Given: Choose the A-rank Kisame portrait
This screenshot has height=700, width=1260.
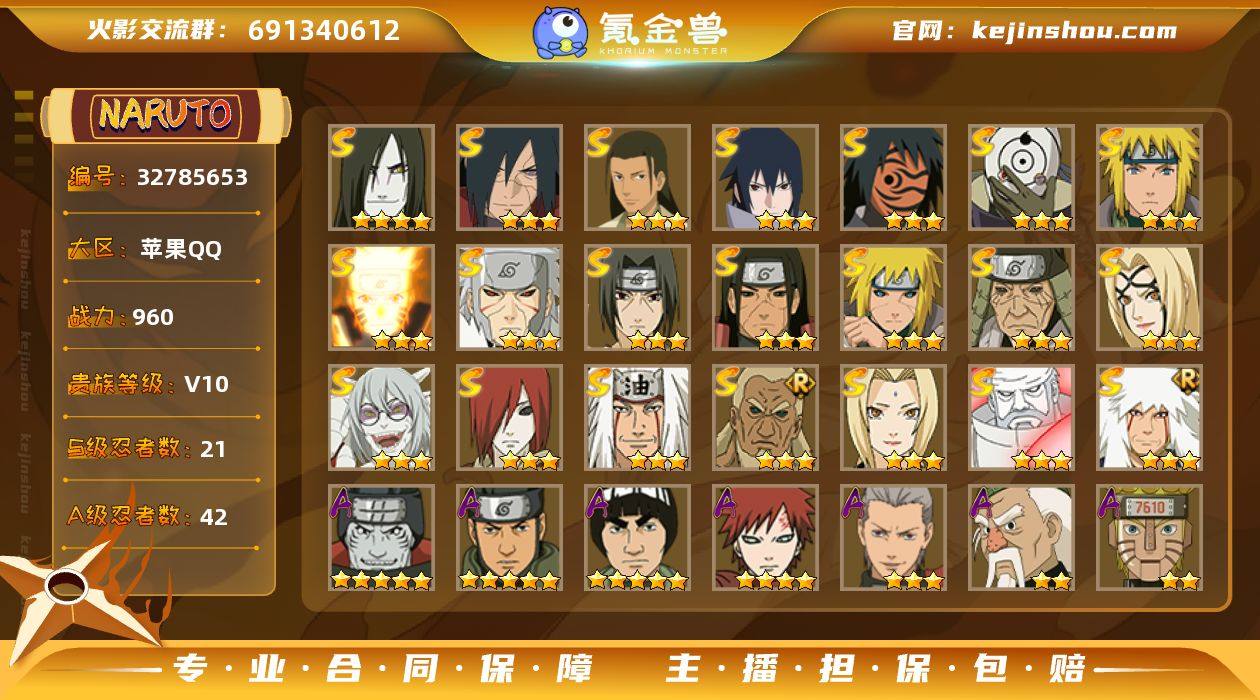Looking at the screenshot, I should click(381, 537).
